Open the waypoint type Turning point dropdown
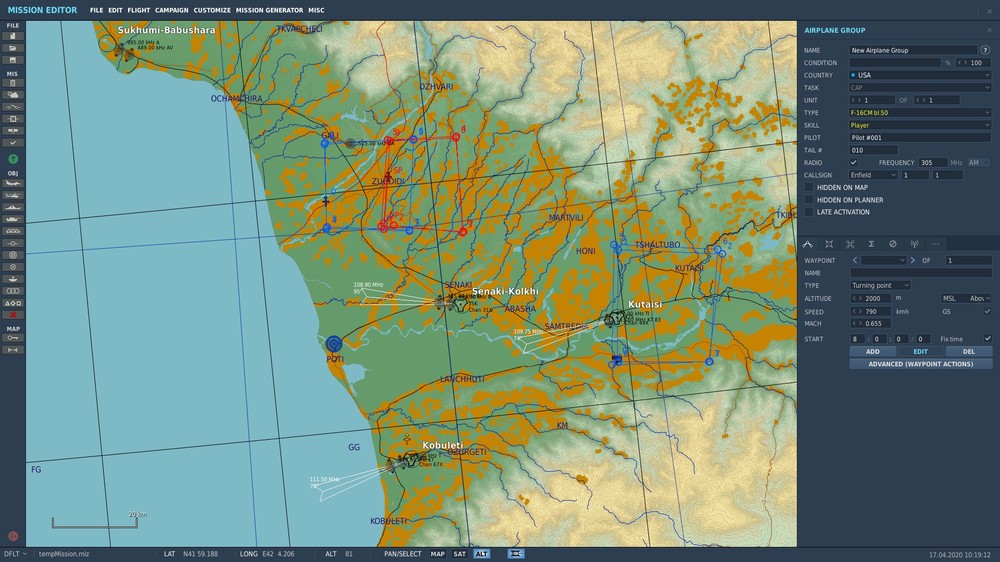This screenshot has height=562, width=1000. [x=880, y=285]
